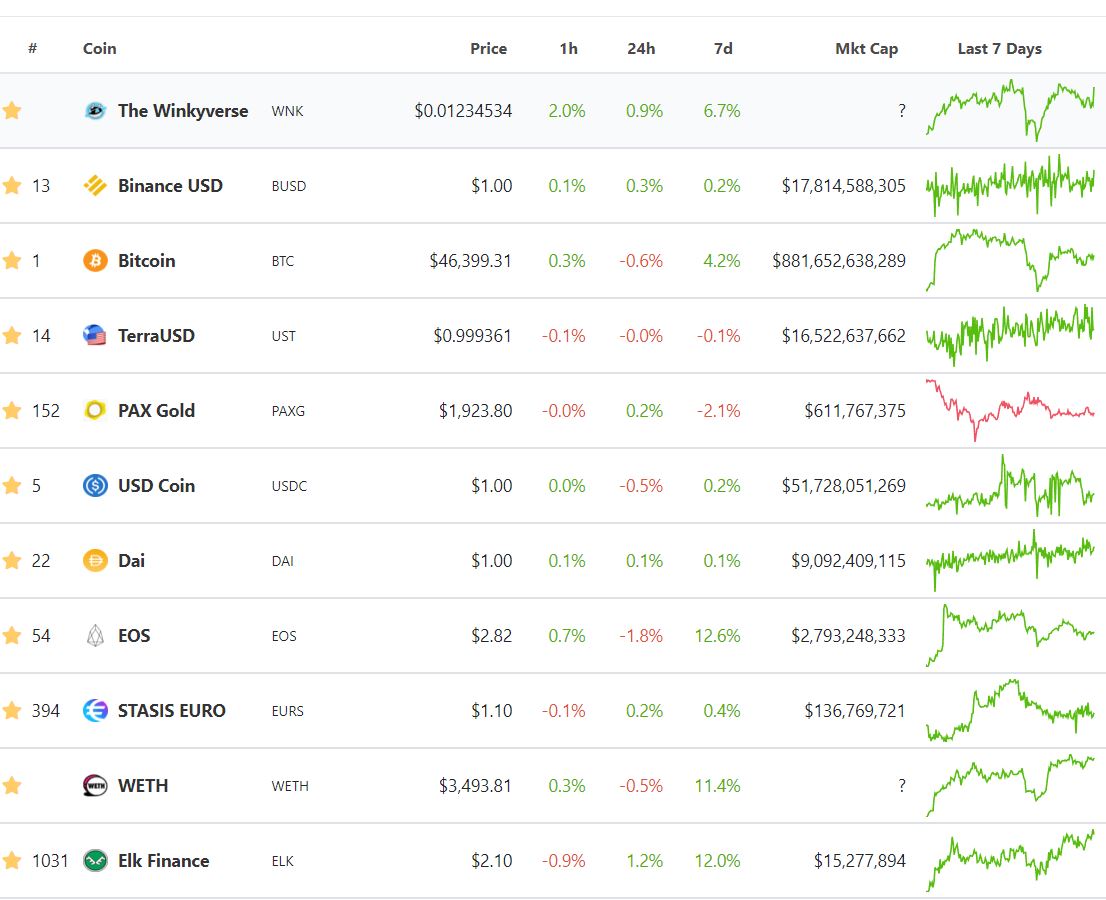The width and height of the screenshot is (1106, 900).
Task: Click the PAX Gold price $1,923.80
Action: (475, 411)
